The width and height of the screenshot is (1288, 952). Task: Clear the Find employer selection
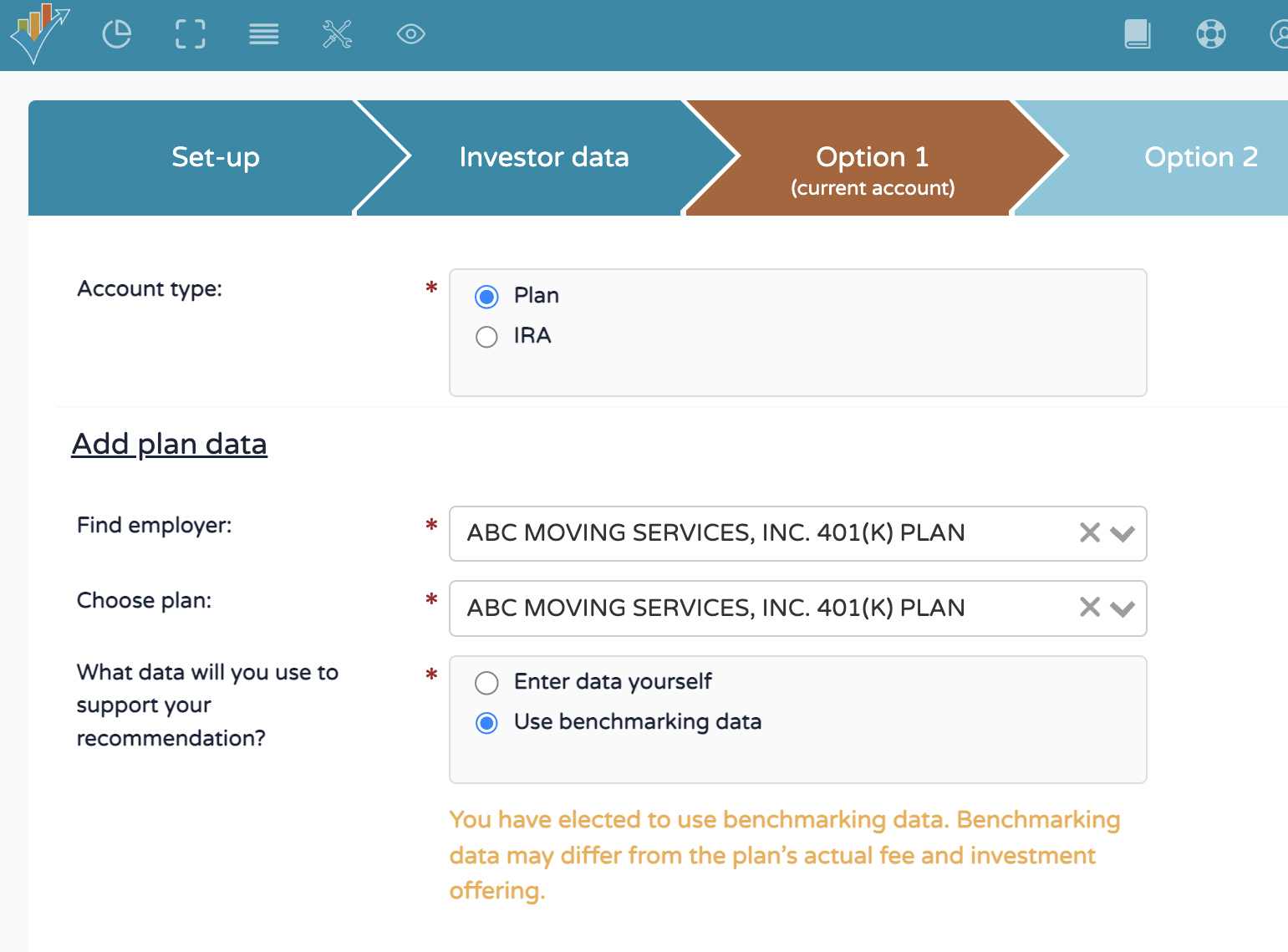coord(1090,532)
